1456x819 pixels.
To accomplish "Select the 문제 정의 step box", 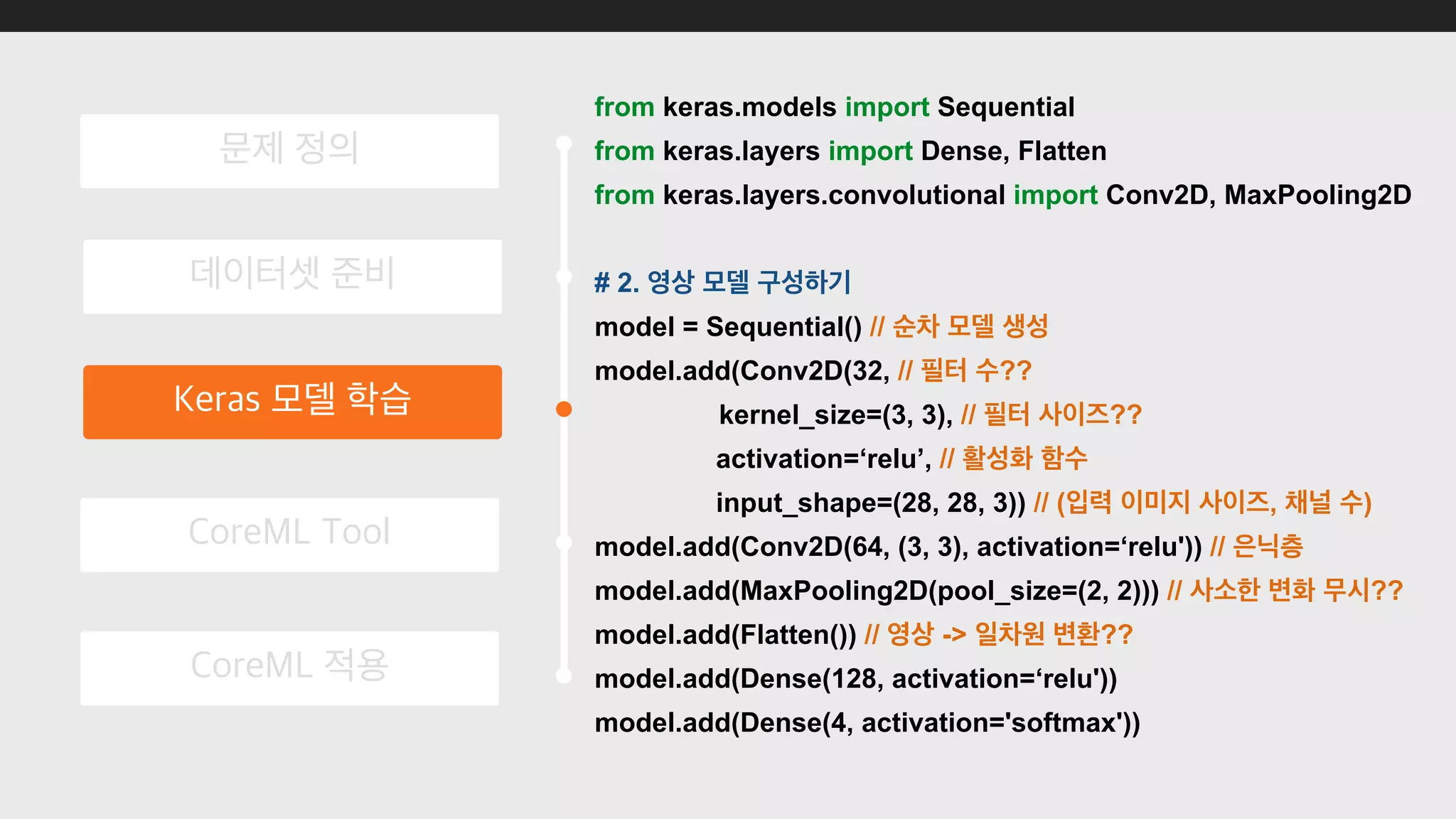I will (x=289, y=151).
